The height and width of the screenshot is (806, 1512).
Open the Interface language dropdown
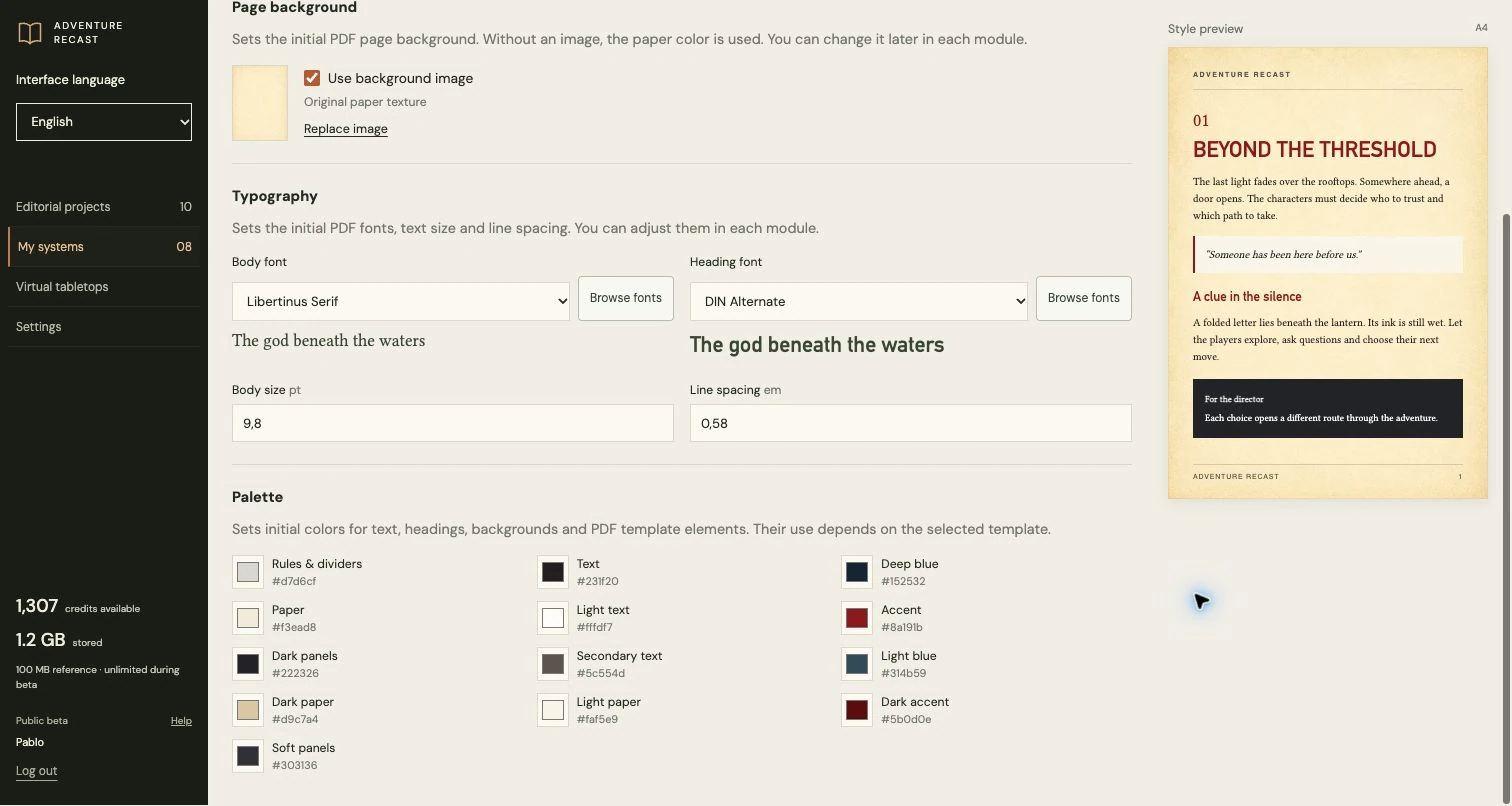[x=104, y=122]
